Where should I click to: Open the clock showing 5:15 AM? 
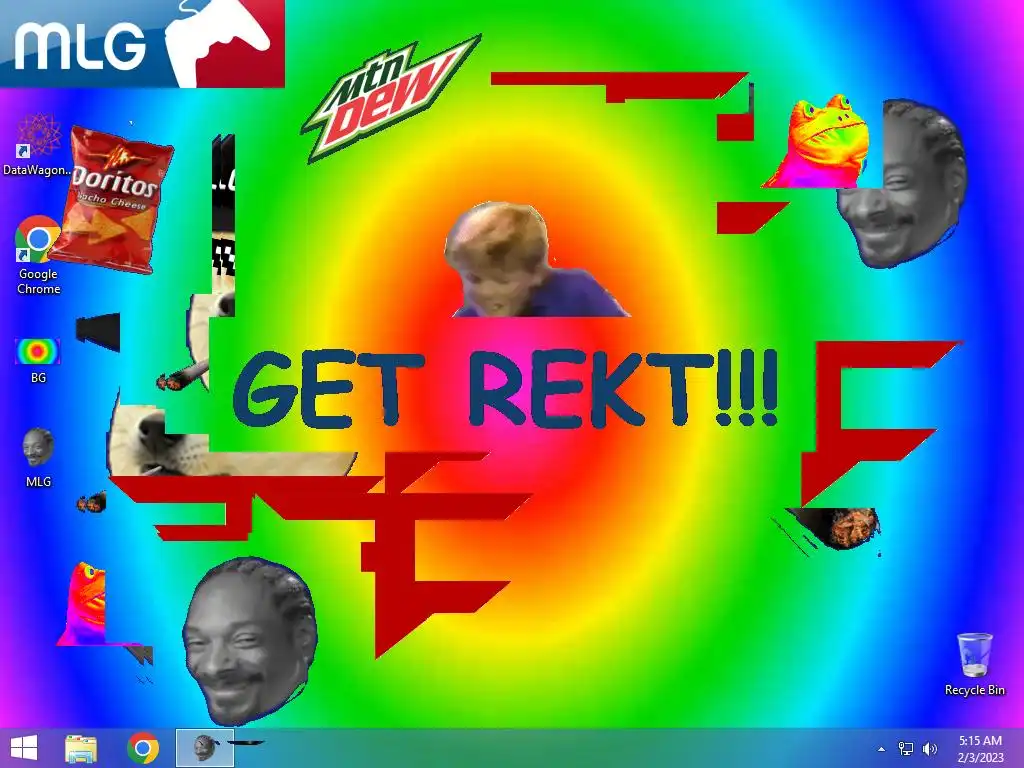coord(980,748)
